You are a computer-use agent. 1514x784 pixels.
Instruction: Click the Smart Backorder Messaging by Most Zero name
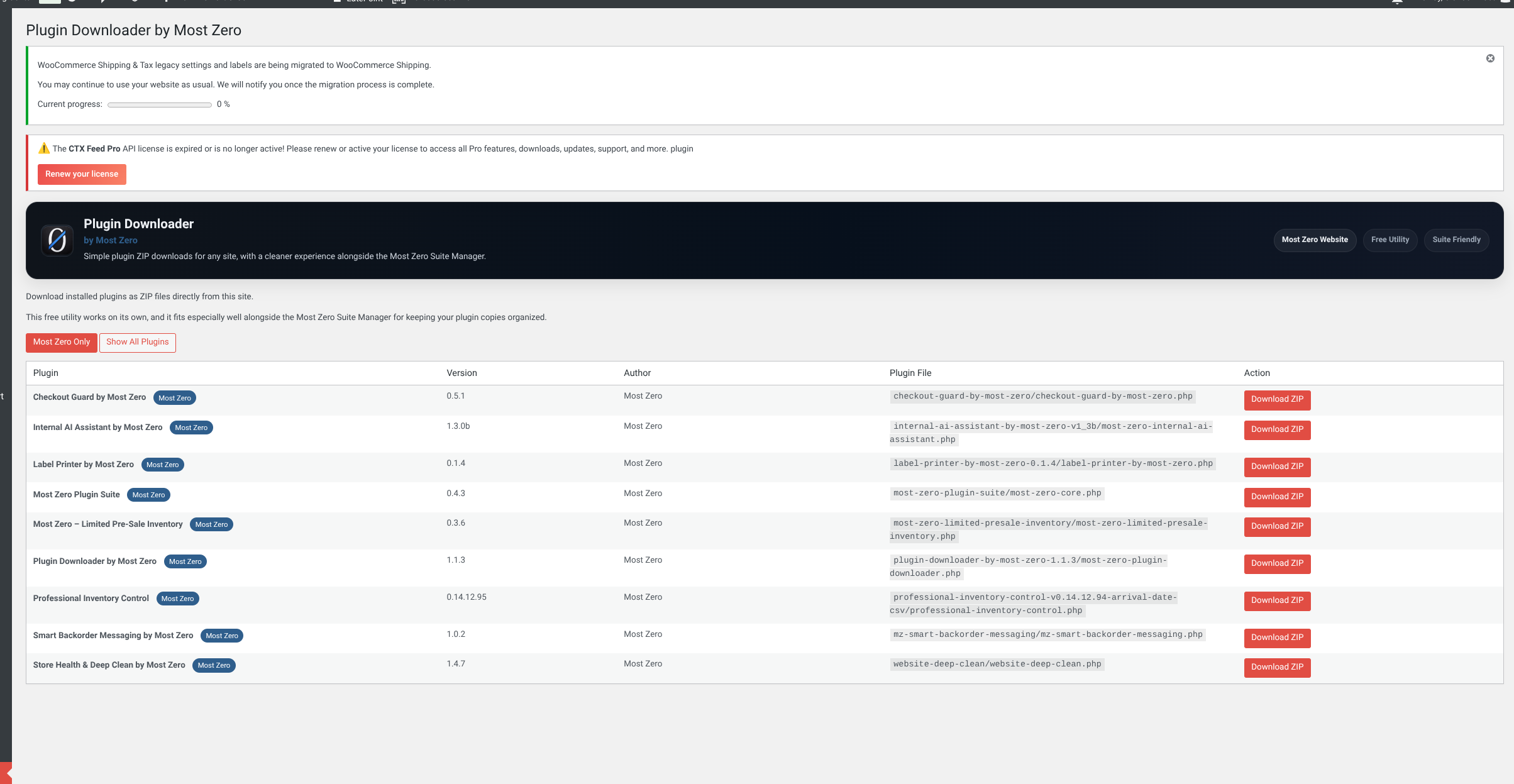113,636
